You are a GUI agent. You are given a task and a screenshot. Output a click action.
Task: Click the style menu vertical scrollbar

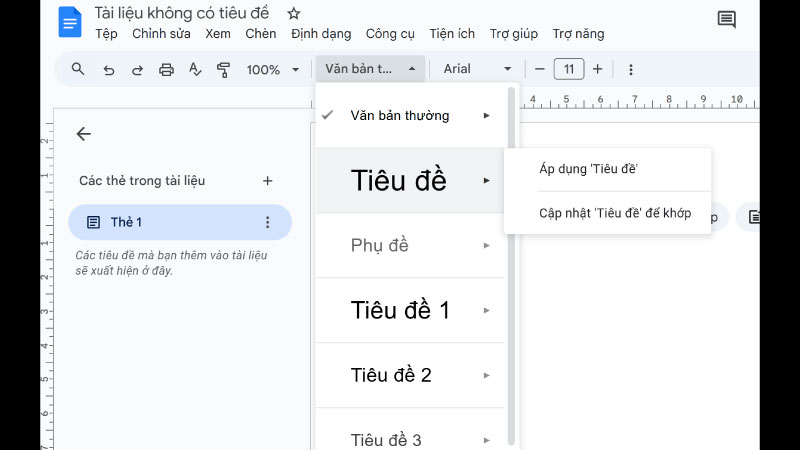click(x=511, y=265)
